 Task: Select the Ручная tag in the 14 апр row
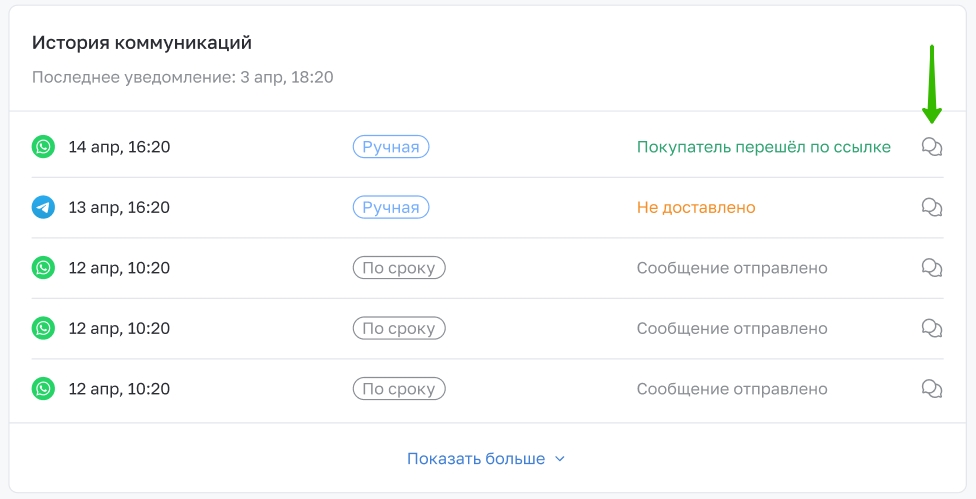[391, 147]
